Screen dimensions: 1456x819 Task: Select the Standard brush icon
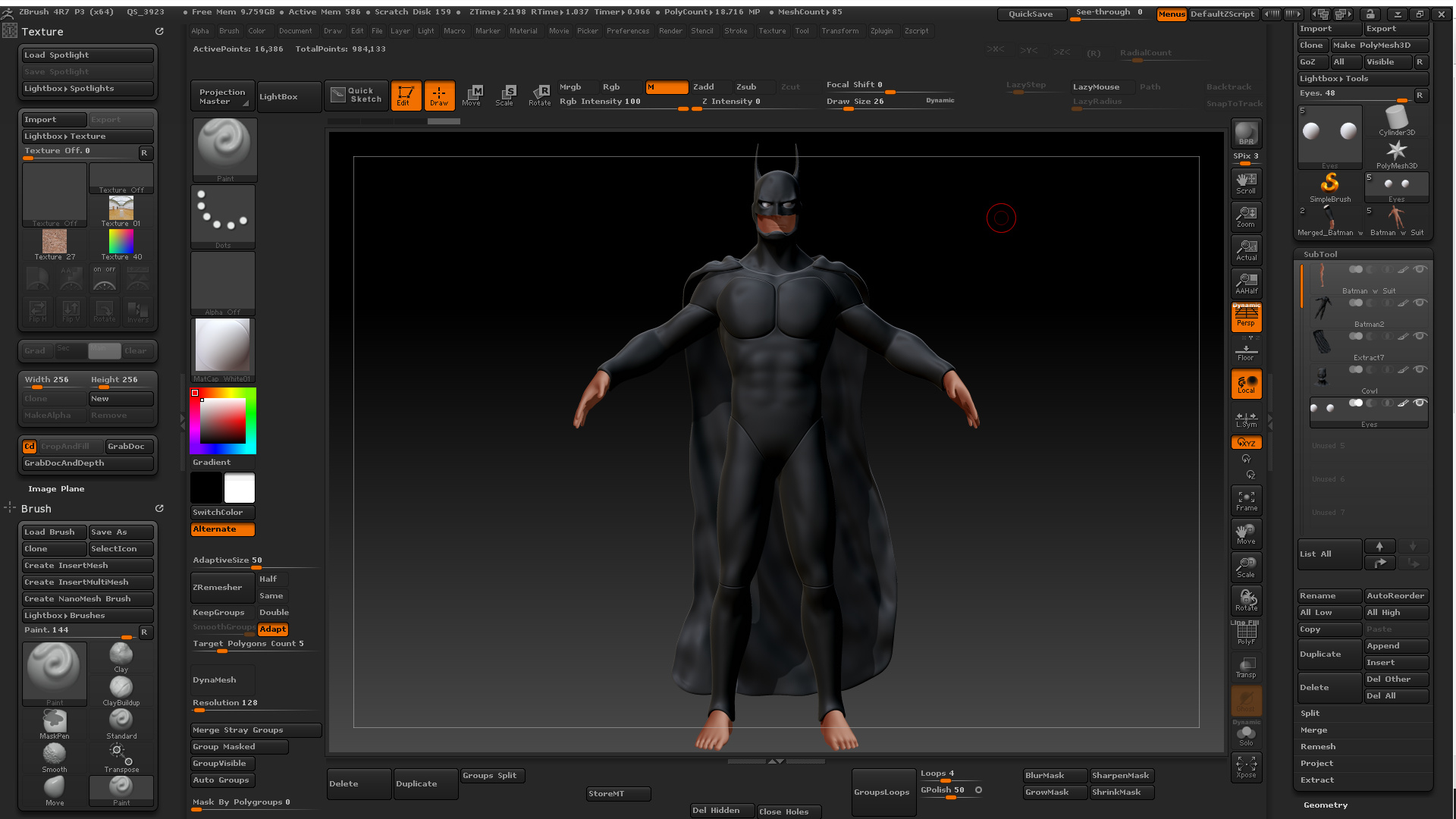pyautogui.click(x=121, y=723)
